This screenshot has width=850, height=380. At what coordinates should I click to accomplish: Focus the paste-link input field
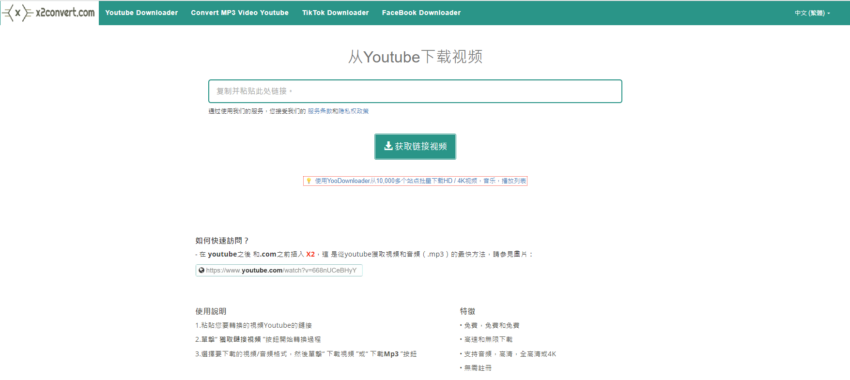tap(415, 91)
